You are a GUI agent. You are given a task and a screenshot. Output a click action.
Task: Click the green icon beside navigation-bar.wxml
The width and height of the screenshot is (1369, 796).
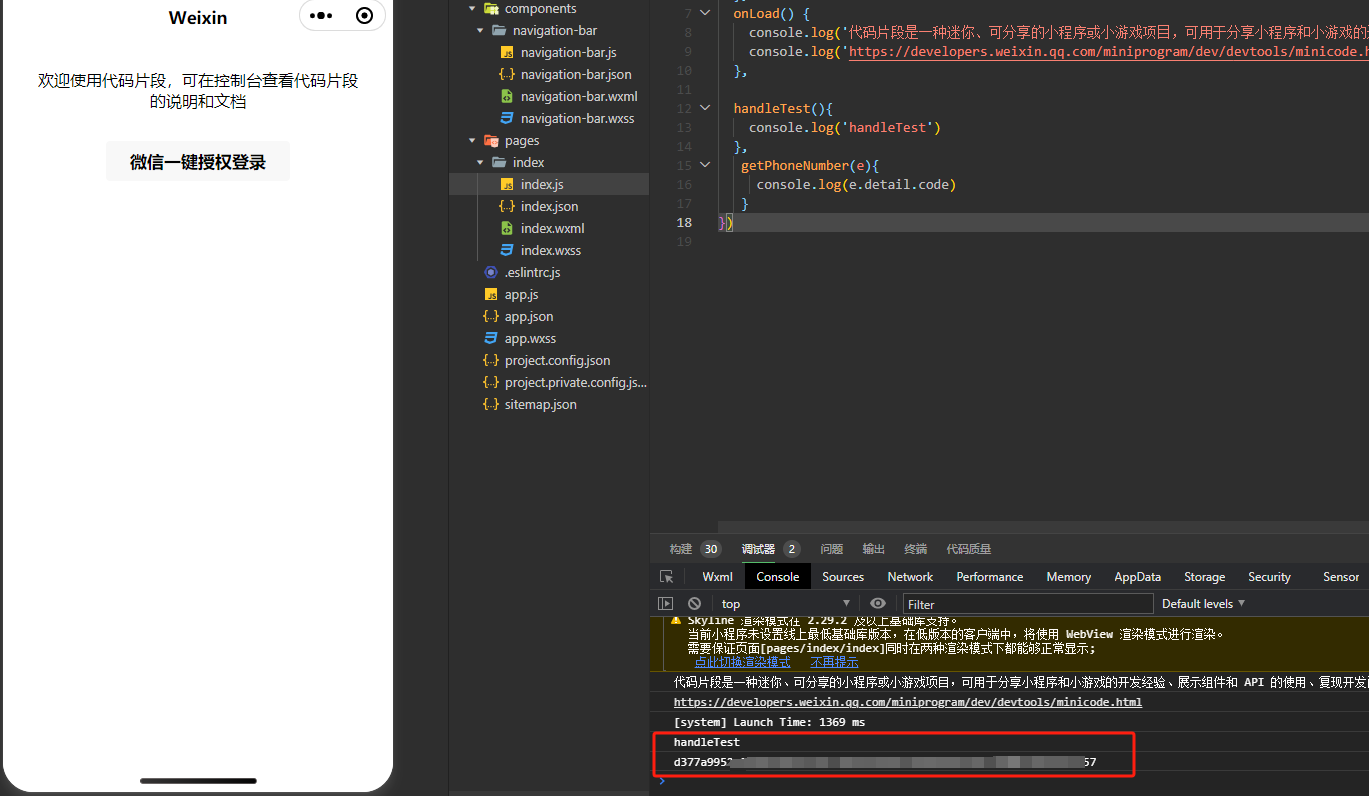click(507, 97)
